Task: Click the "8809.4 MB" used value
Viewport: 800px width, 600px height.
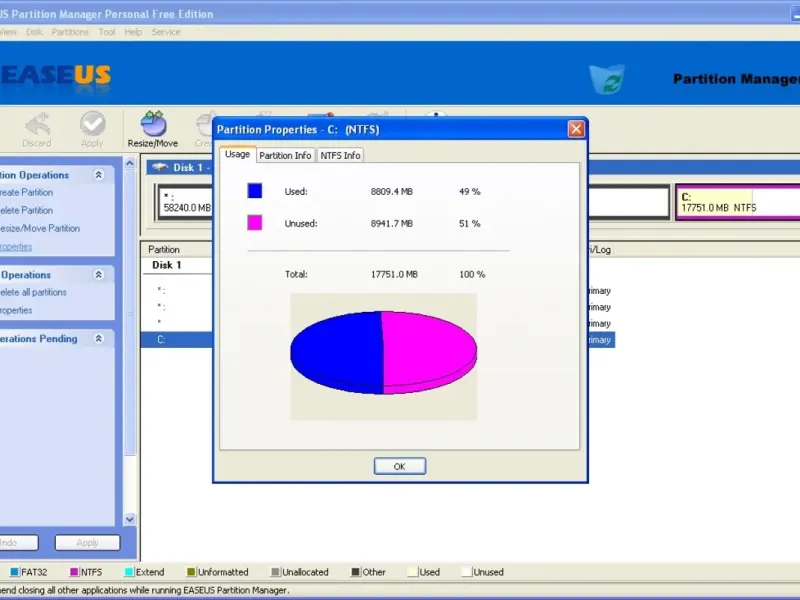Action: coord(392,192)
